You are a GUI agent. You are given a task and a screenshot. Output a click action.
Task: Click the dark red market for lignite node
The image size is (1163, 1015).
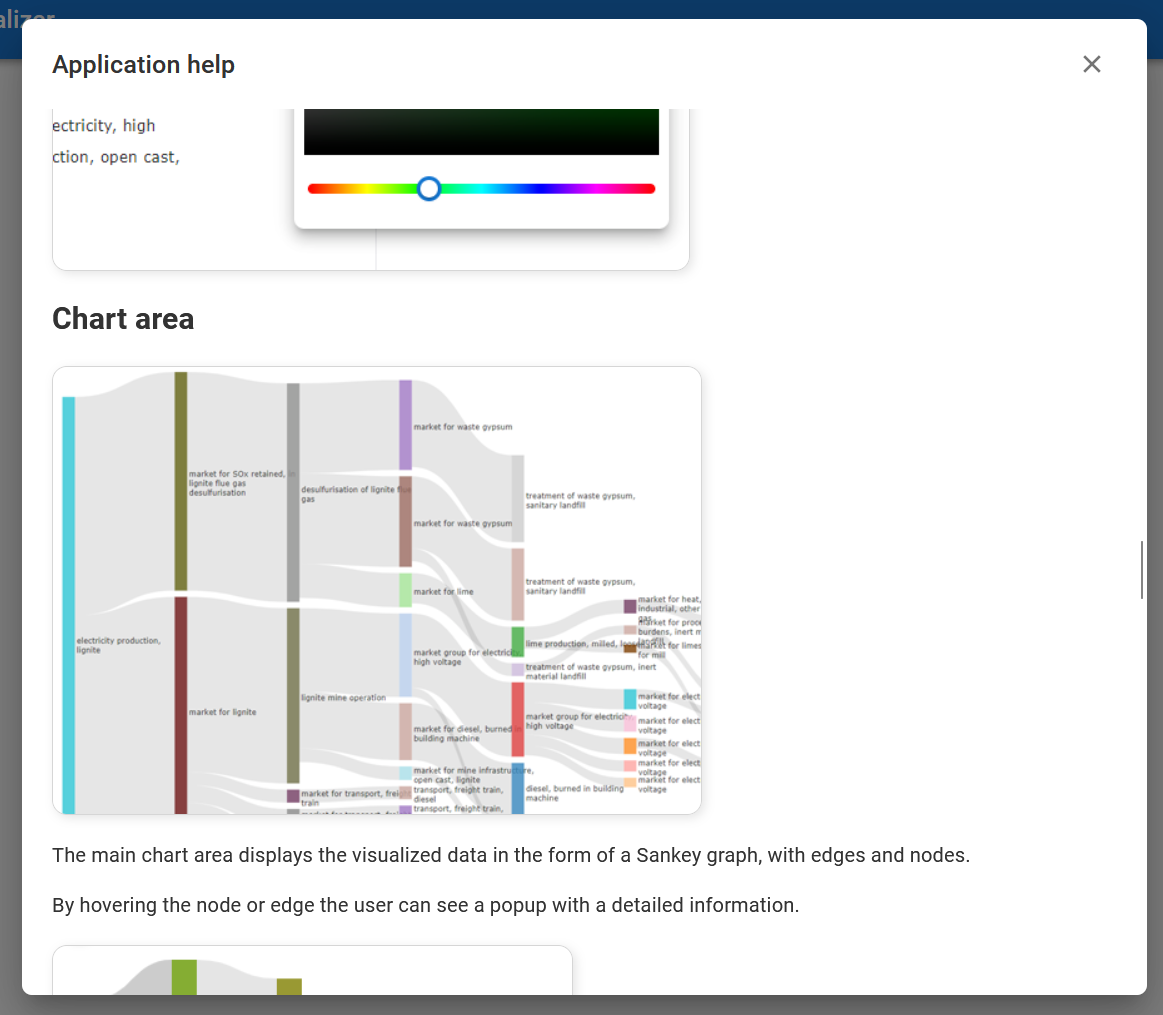(181, 706)
